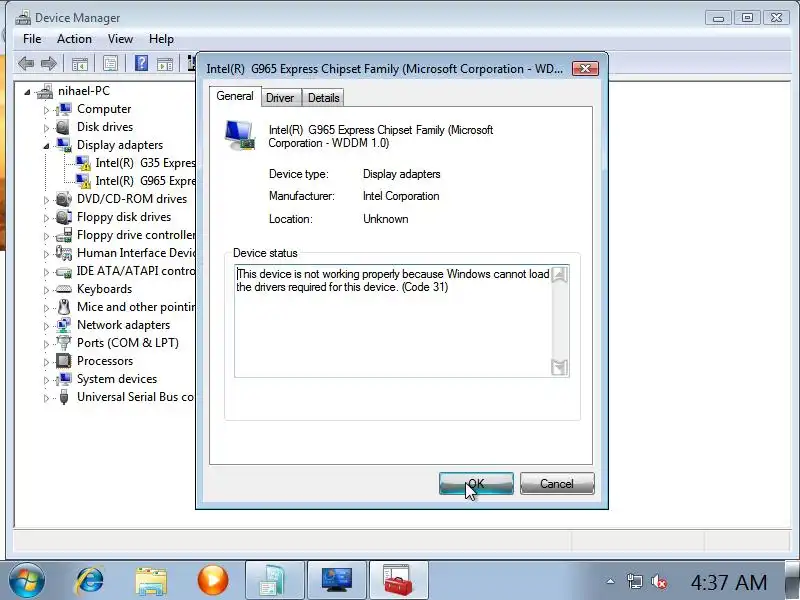Screen dimensions: 800x600
Task: Select the General tab
Action: (235, 96)
